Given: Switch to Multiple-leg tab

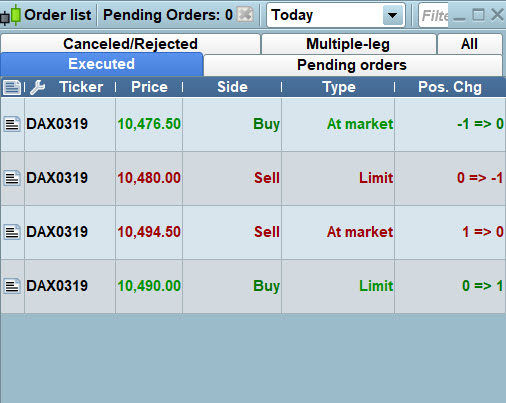Looking at the screenshot, I should click(348, 44).
